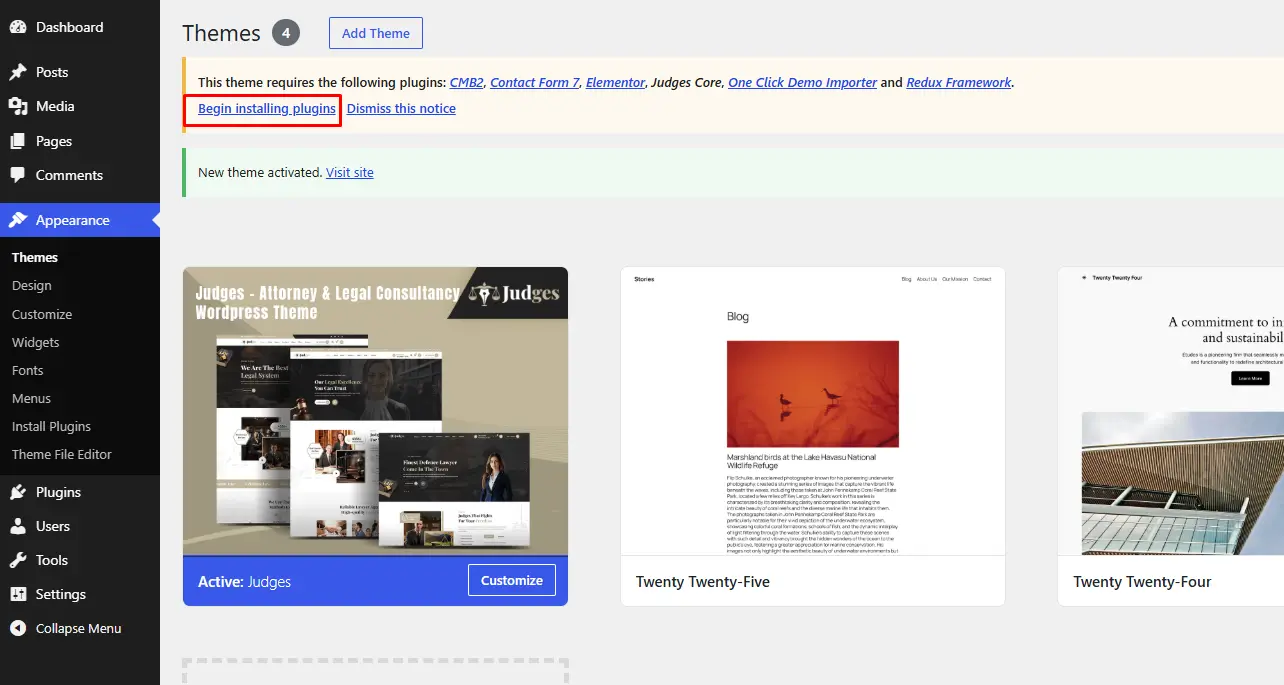Click the Collapse Menu arrow icon

(x=18, y=628)
